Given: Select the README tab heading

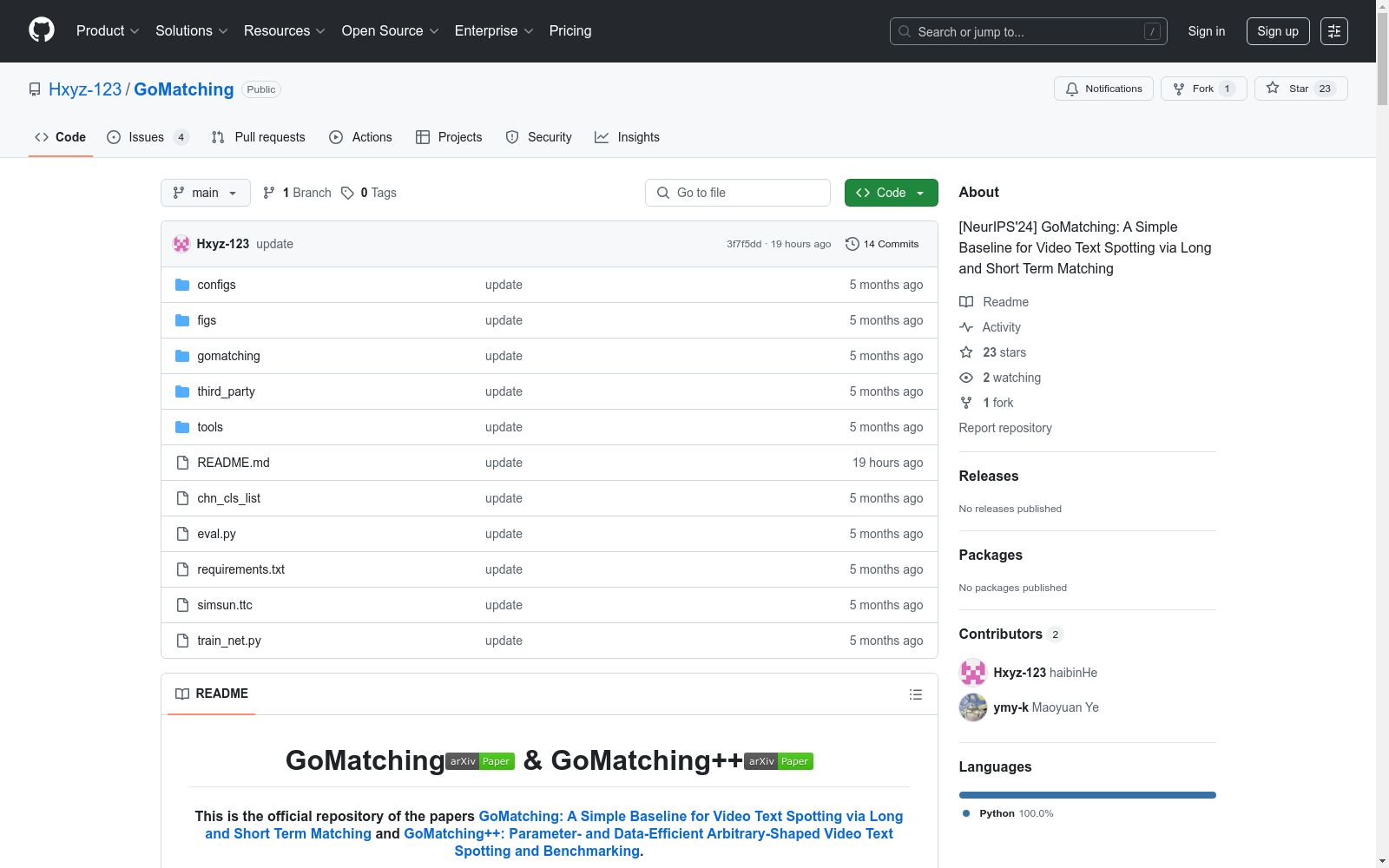Looking at the screenshot, I should pos(212,694).
